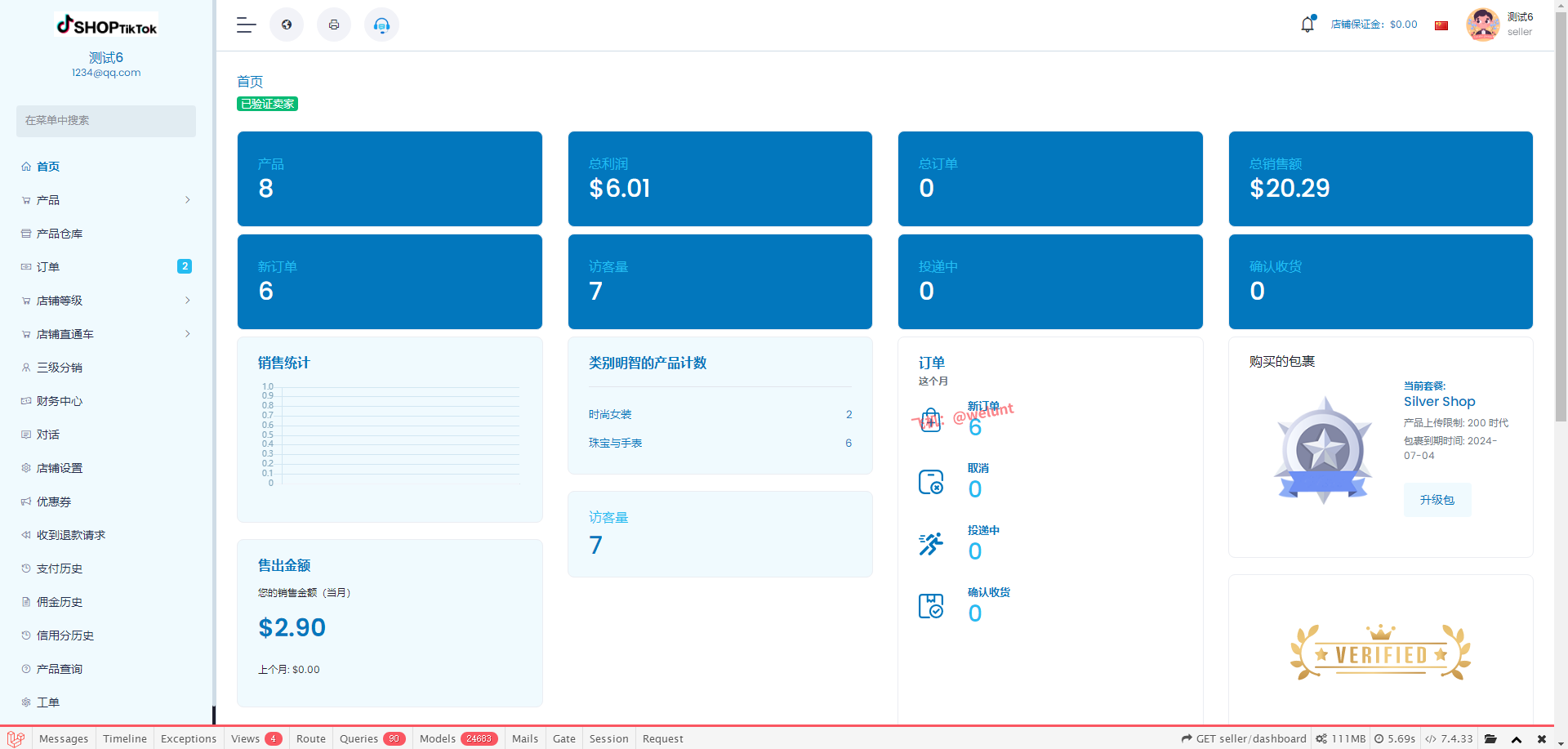The height and width of the screenshot is (749, 1568).
Task: Click the GET seller/dashboard request entry
Action: (x=1244, y=739)
